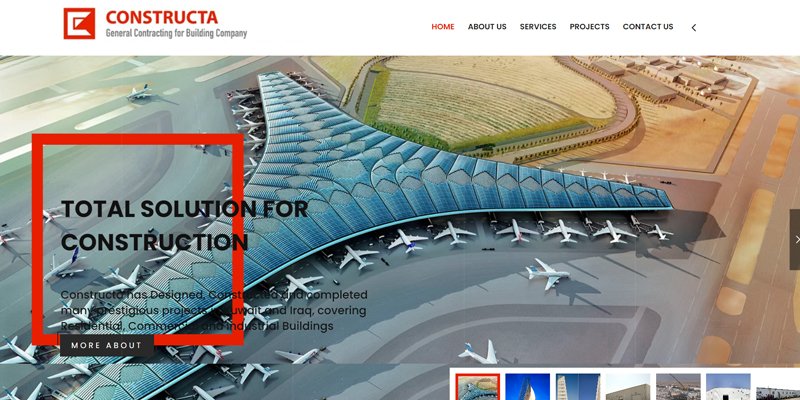Screen dimensions: 800x400
Task: Open the ABOUT US menu item
Action: coord(487,27)
